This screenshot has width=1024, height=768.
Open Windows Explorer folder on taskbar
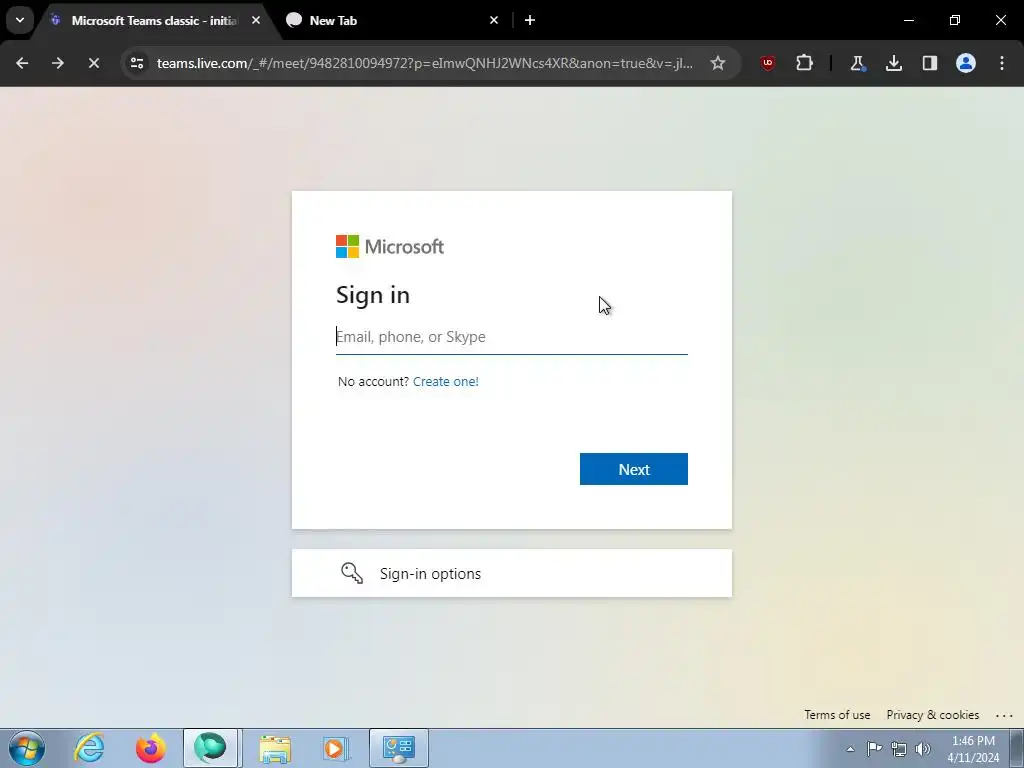pos(275,748)
